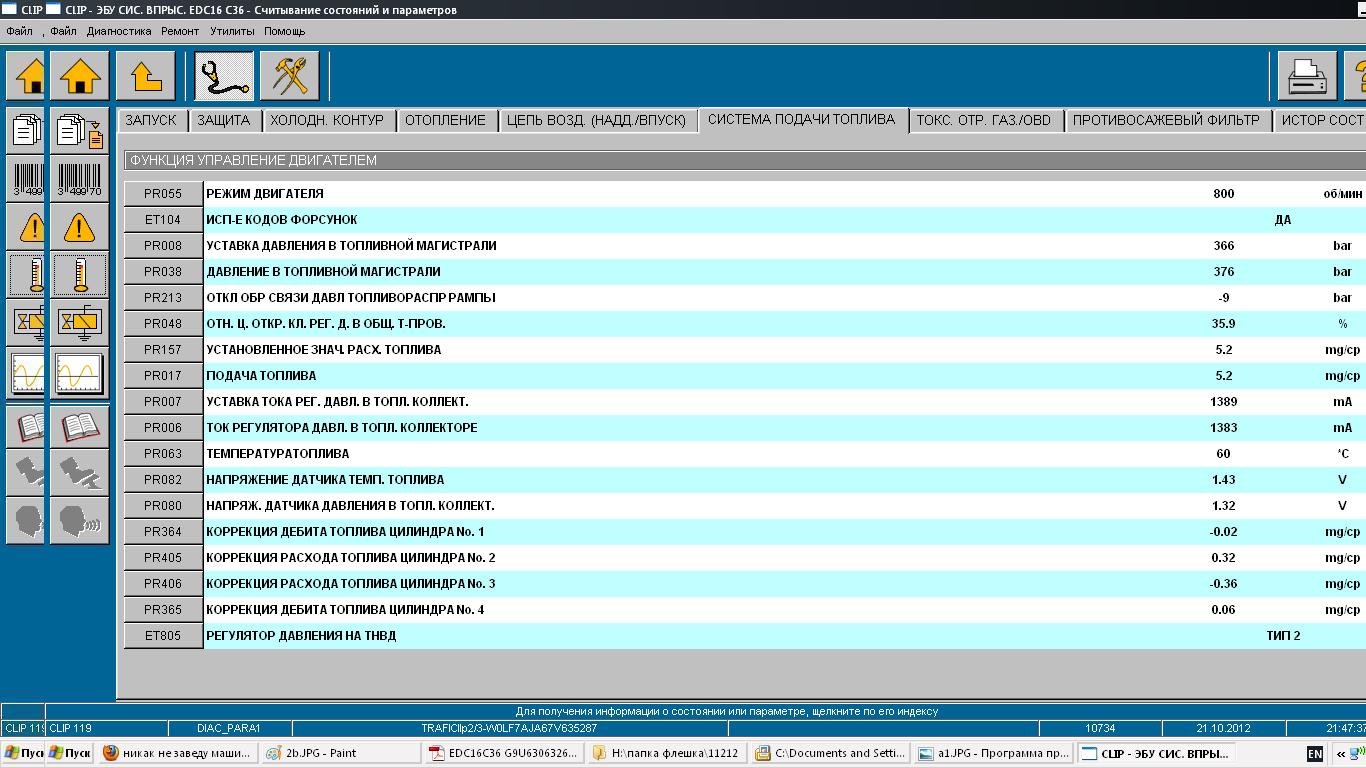The image size is (1366, 768).
Task: Go to the ТОКС. ОТР. ГАЗ./OBD tab
Action: point(984,120)
